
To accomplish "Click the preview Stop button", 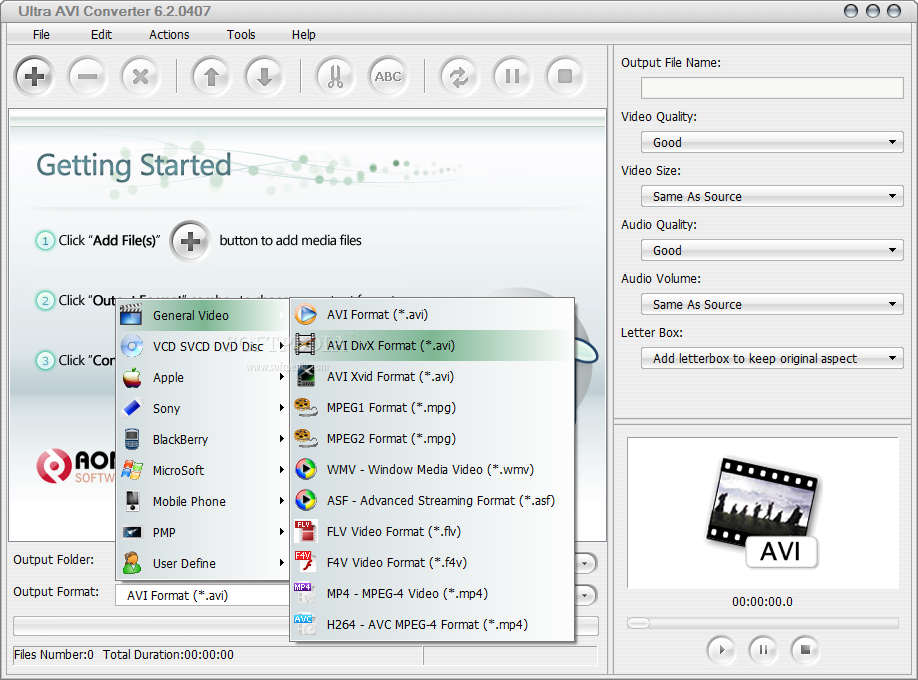I will (x=805, y=650).
